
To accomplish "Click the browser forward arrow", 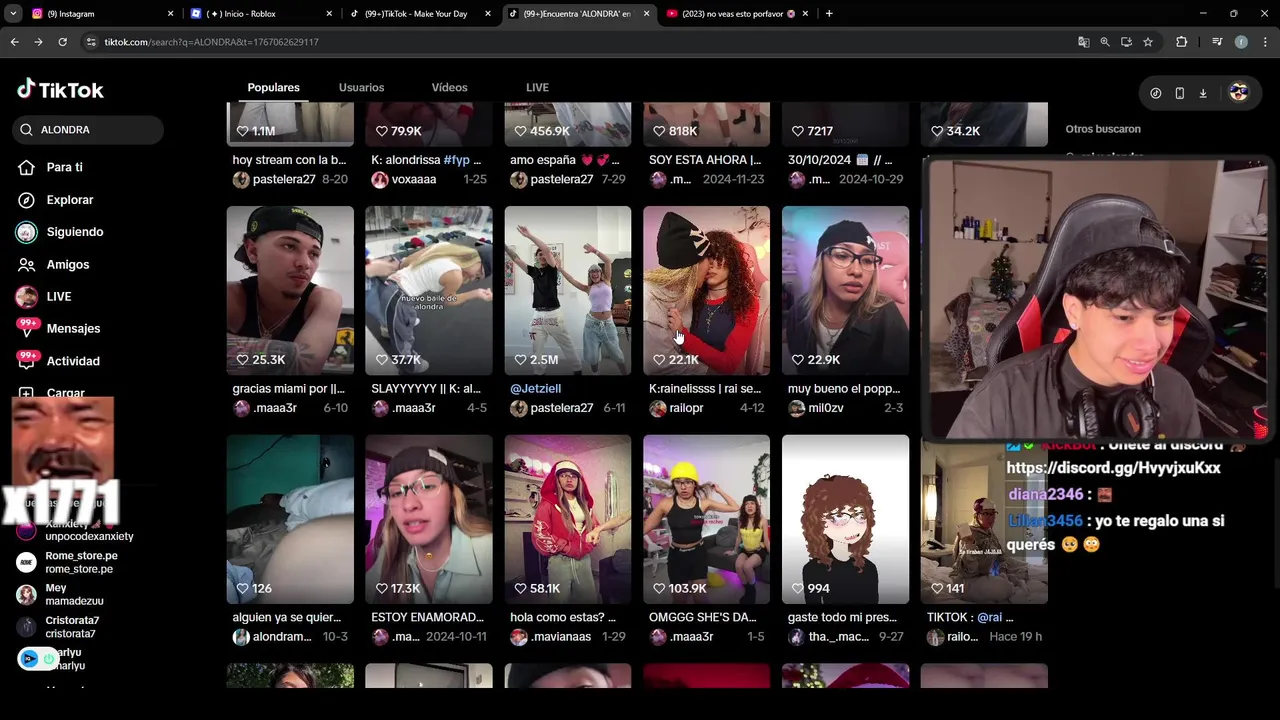I will click(x=38, y=42).
